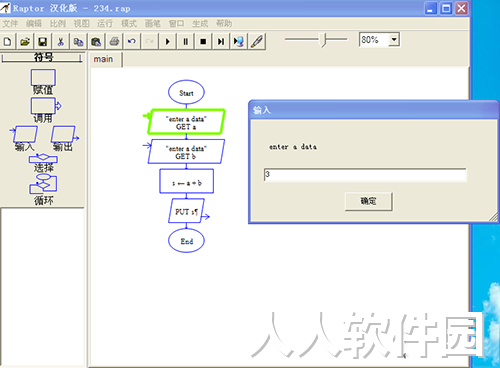Screen dimensions: 500x368
Task: Open the 窗口 menu
Action: (176, 24)
